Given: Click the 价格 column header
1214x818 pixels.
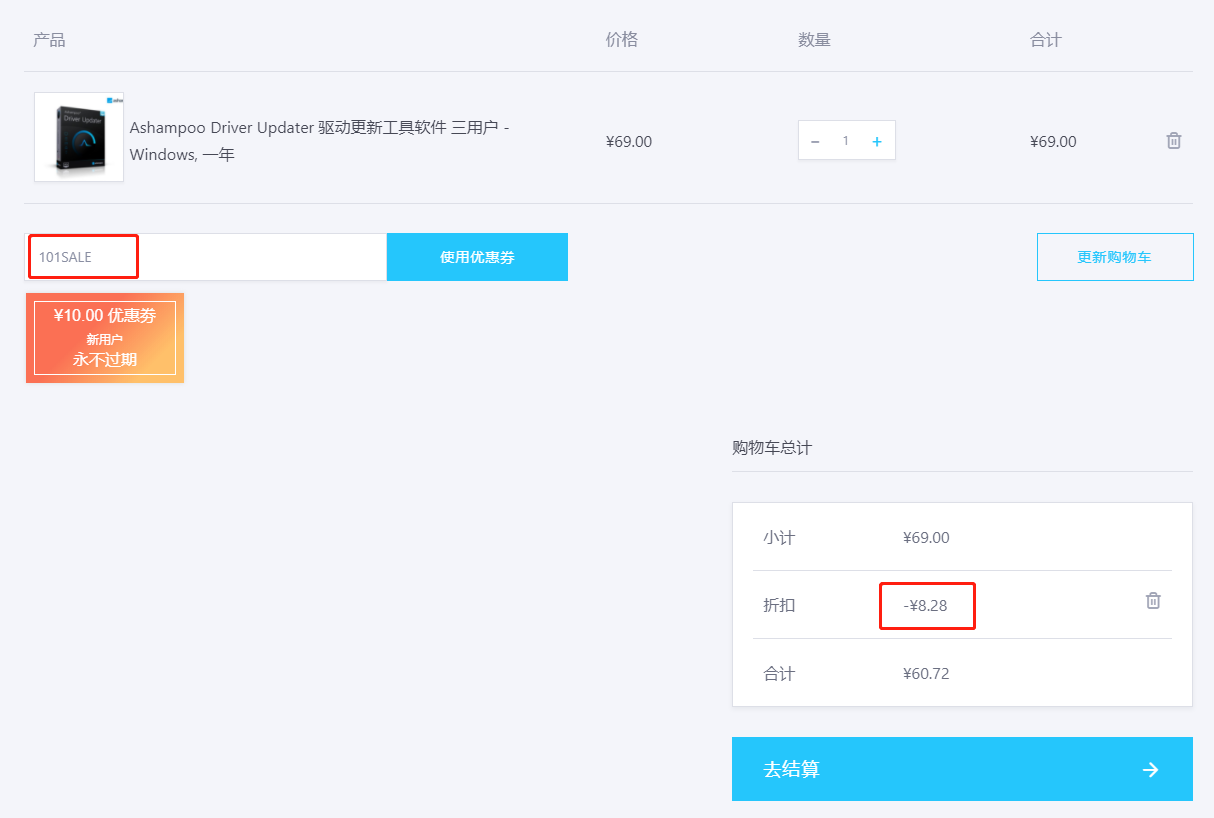Looking at the screenshot, I should (621, 40).
